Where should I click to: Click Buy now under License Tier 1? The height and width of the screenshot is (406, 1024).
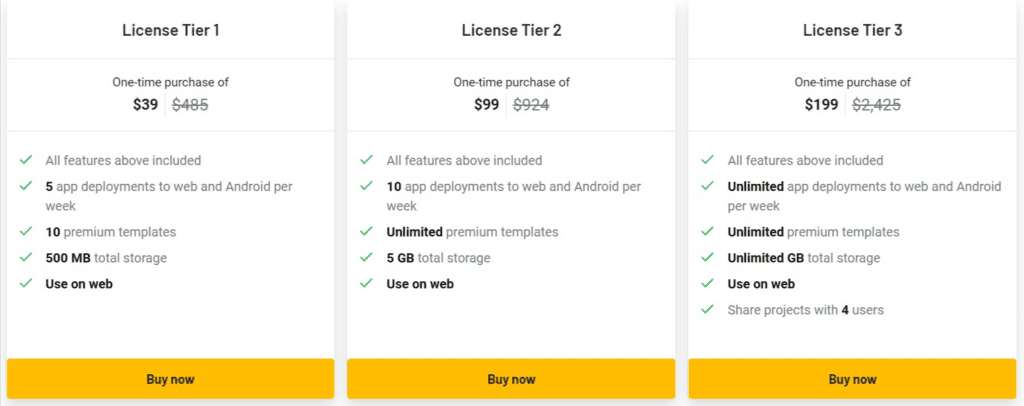tap(170, 379)
